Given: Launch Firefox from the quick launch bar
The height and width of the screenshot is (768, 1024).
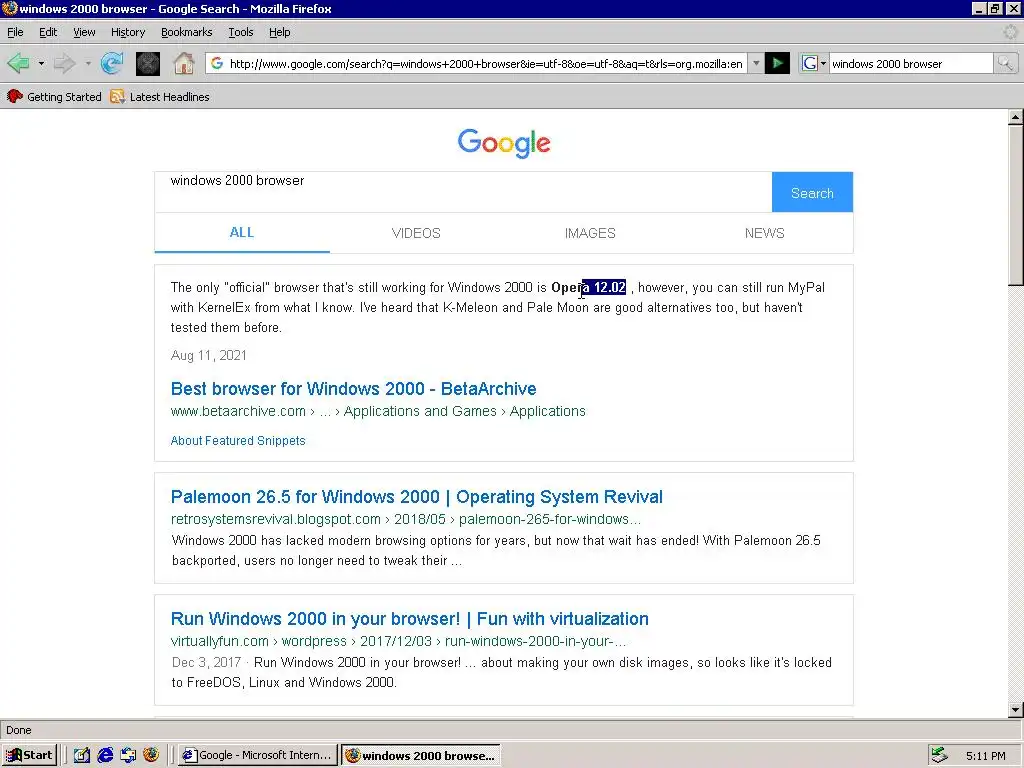Looking at the screenshot, I should 151,756.
